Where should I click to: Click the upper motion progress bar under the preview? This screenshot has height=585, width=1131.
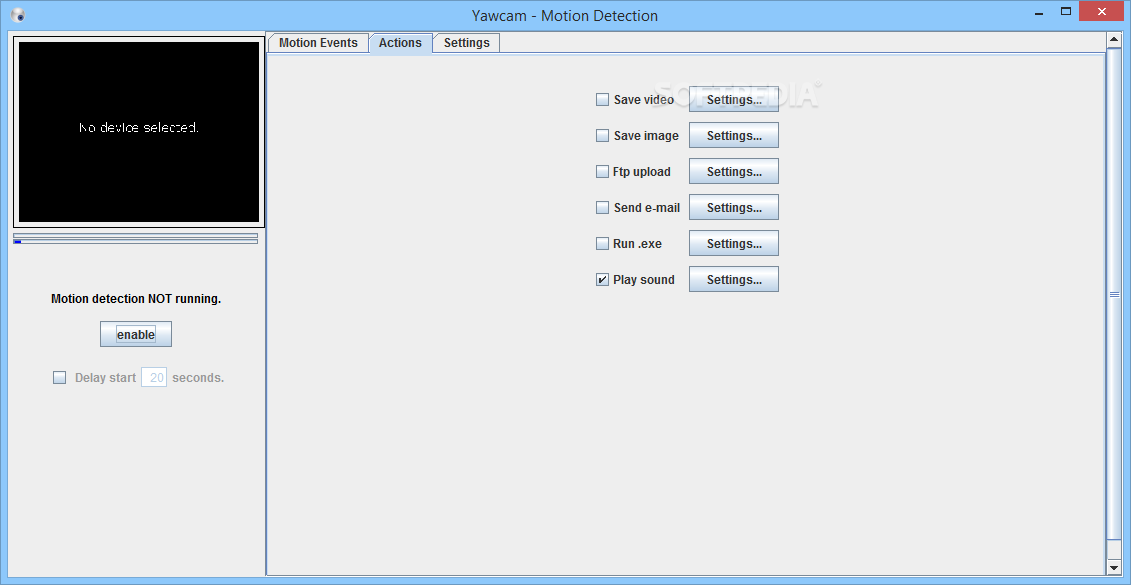(x=136, y=235)
